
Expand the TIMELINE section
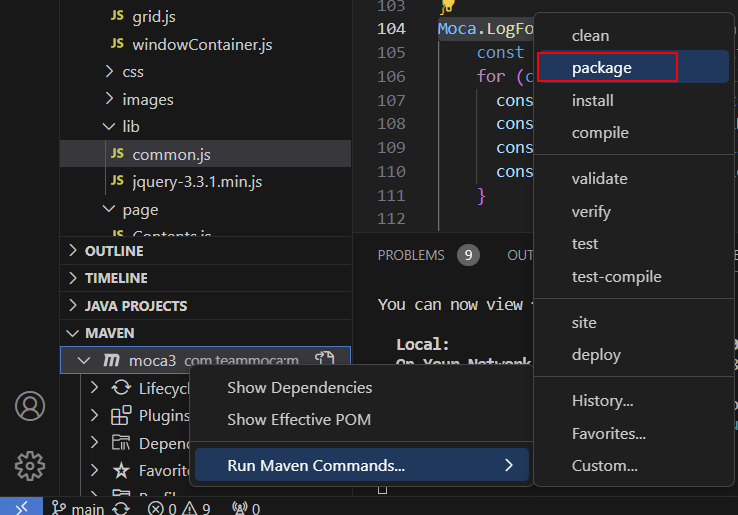72,278
